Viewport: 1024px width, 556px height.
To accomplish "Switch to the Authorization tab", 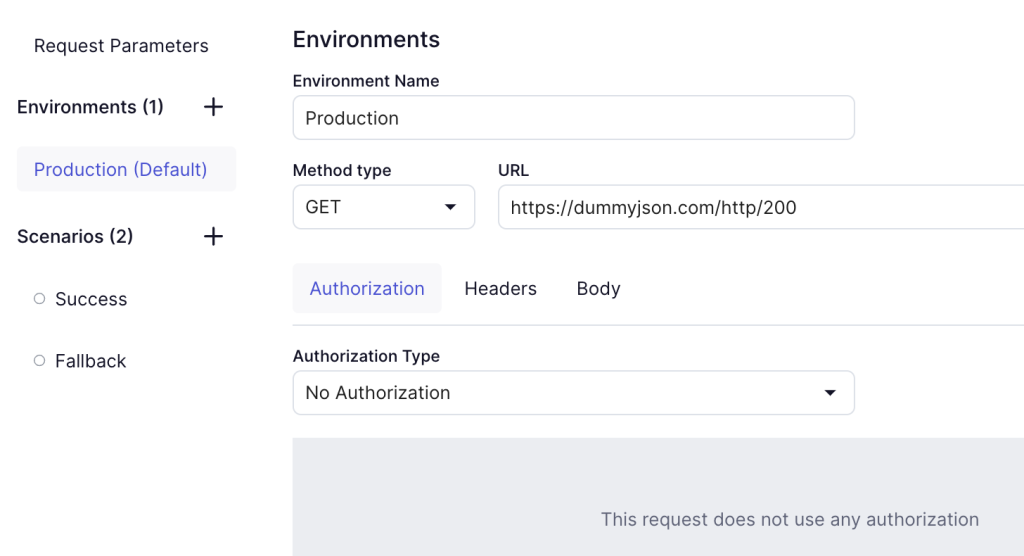I will [367, 288].
